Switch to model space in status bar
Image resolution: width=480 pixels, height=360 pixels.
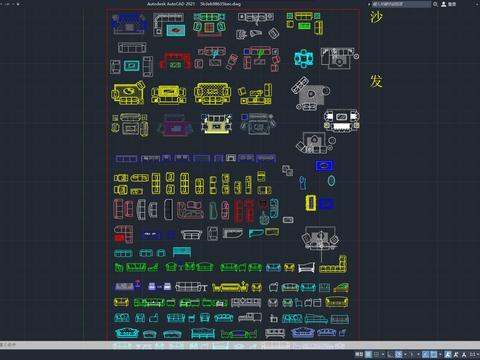tap(359, 354)
